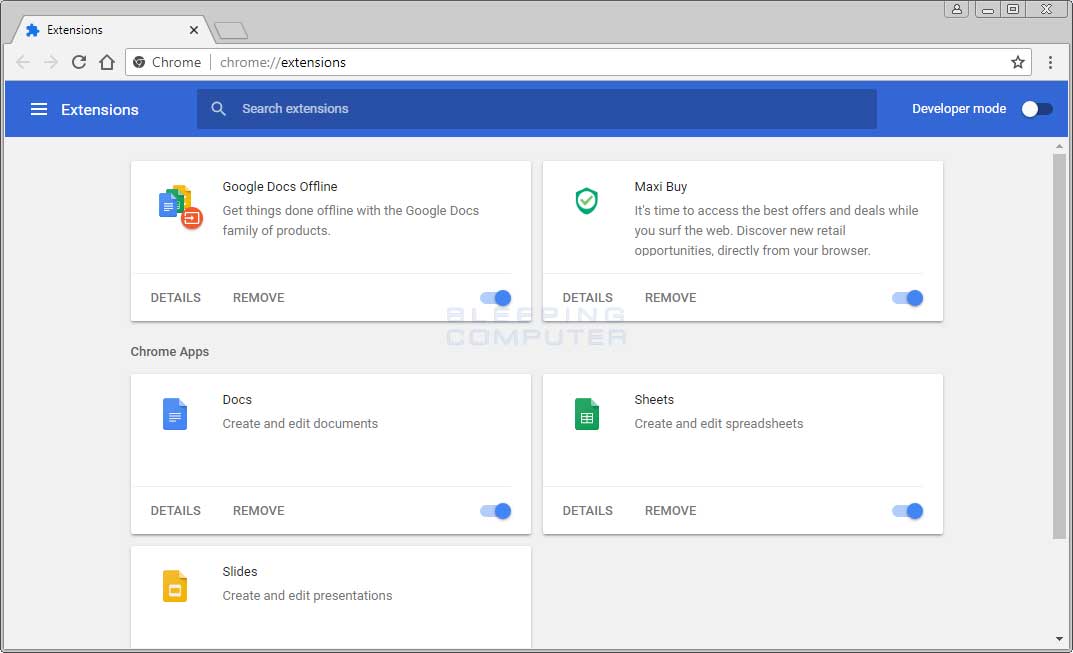Viewport: 1073px width, 653px height.
Task: Click the Maxi Buy shield icon
Action: point(586,201)
